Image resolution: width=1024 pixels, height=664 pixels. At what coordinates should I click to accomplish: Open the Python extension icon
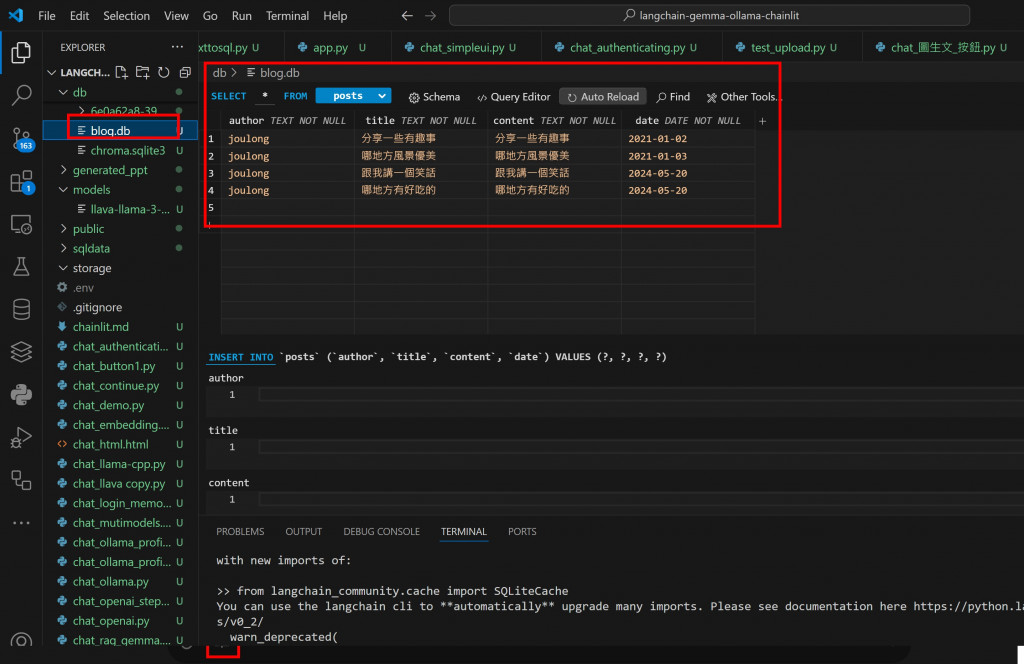pyautogui.click(x=21, y=394)
